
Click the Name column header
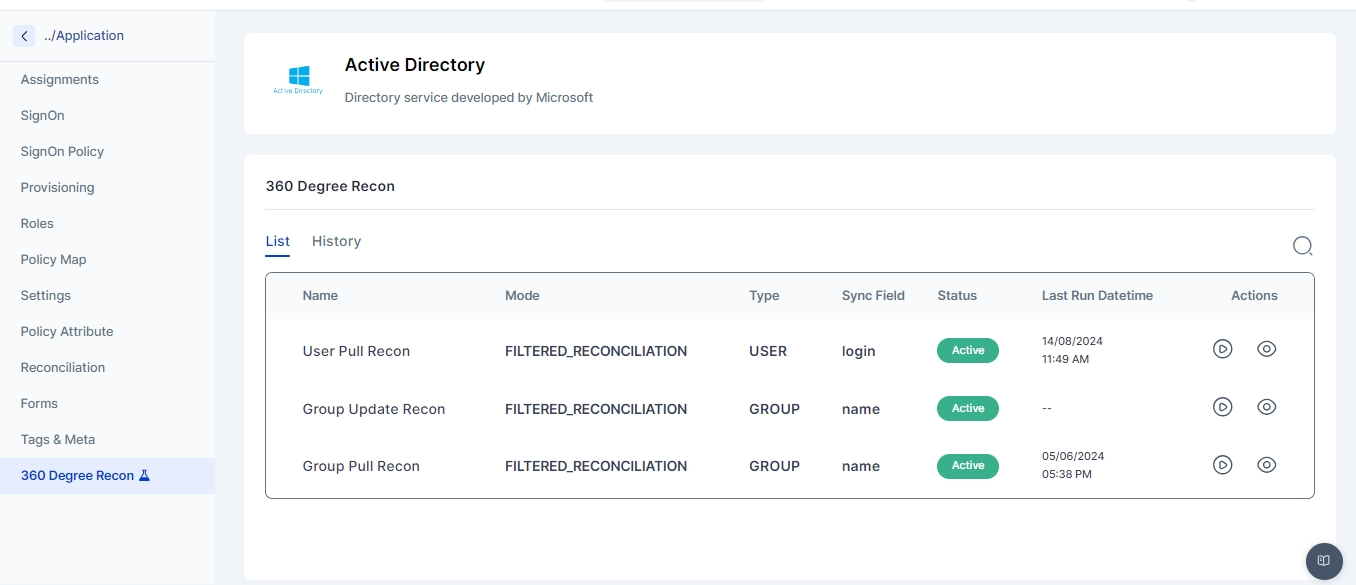click(320, 296)
